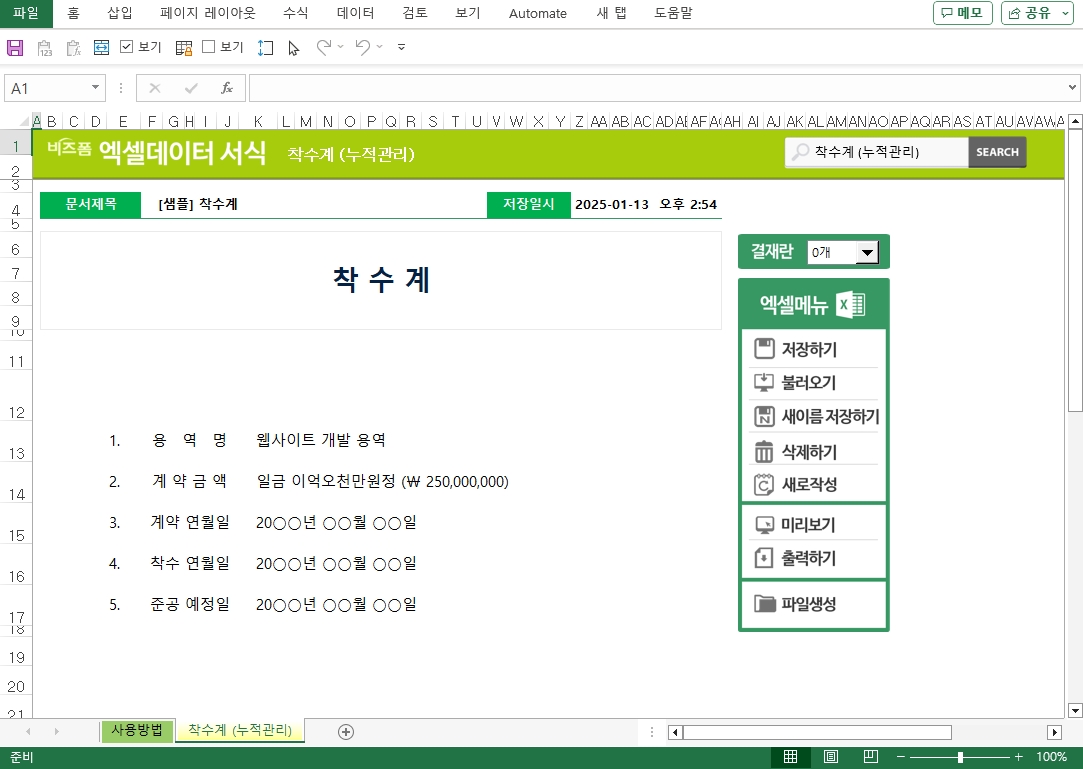
Task: Click the freeze panes table icon
Action: [x=184, y=48]
